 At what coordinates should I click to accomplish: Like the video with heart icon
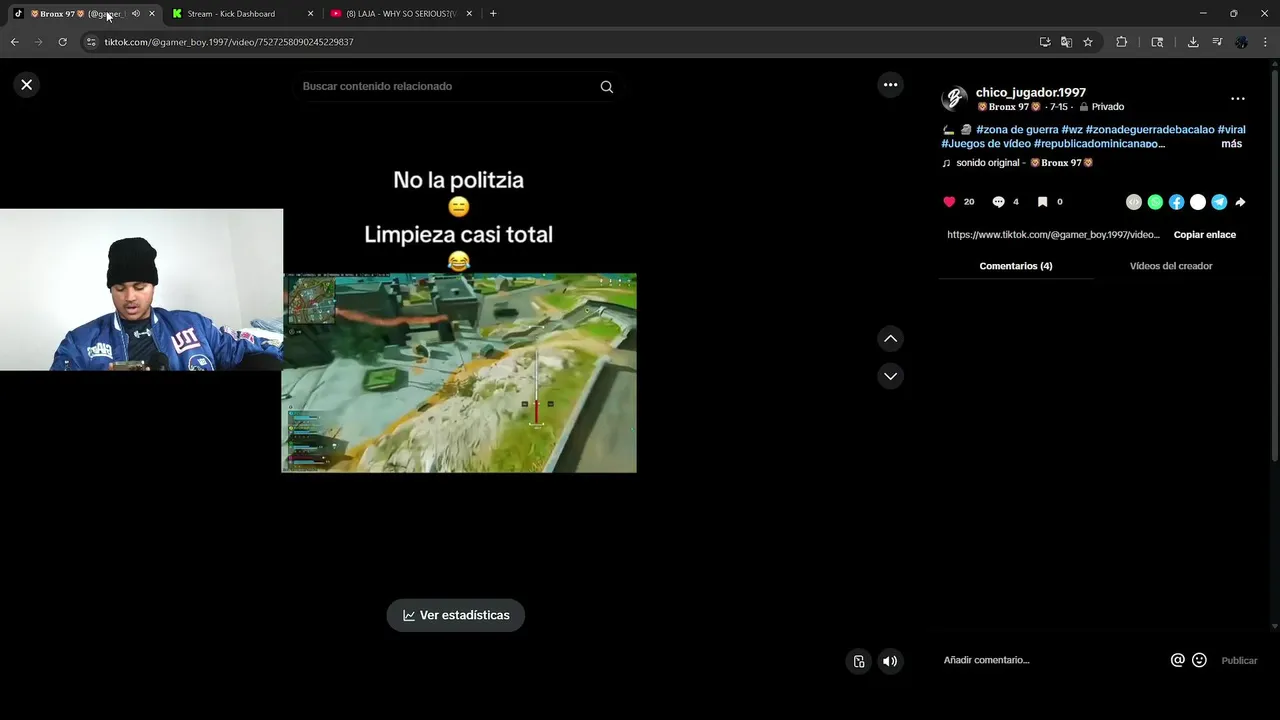pos(949,202)
